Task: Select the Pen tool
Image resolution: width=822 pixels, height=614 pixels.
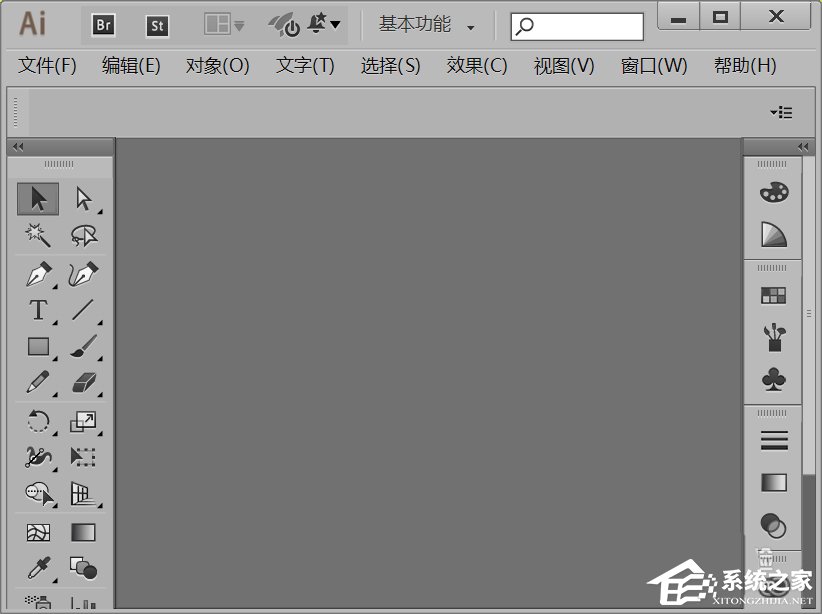Action: tap(37, 273)
